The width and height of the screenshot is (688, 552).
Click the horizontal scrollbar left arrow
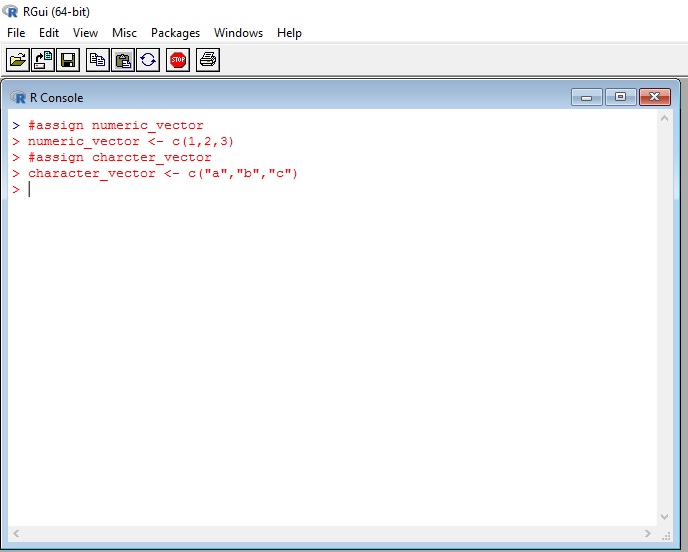pyautogui.click(x=16, y=534)
